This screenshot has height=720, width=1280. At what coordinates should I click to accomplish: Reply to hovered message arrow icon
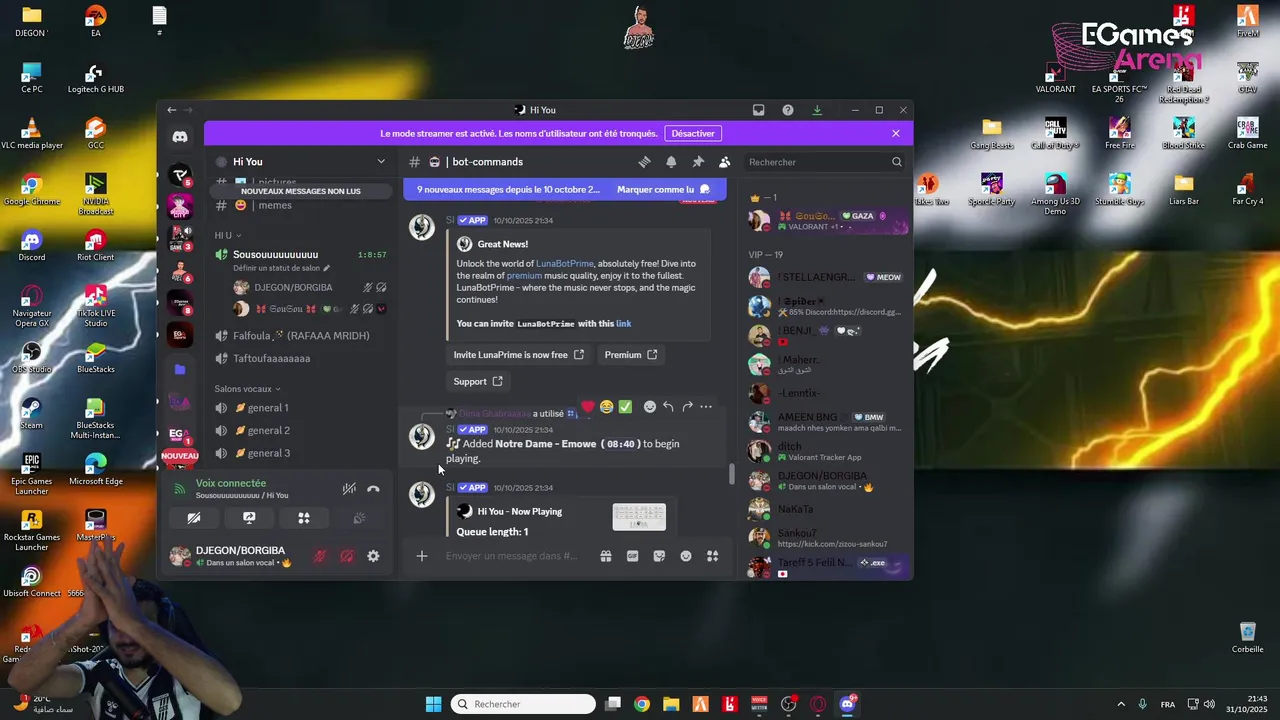pyautogui.click(x=668, y=407)
